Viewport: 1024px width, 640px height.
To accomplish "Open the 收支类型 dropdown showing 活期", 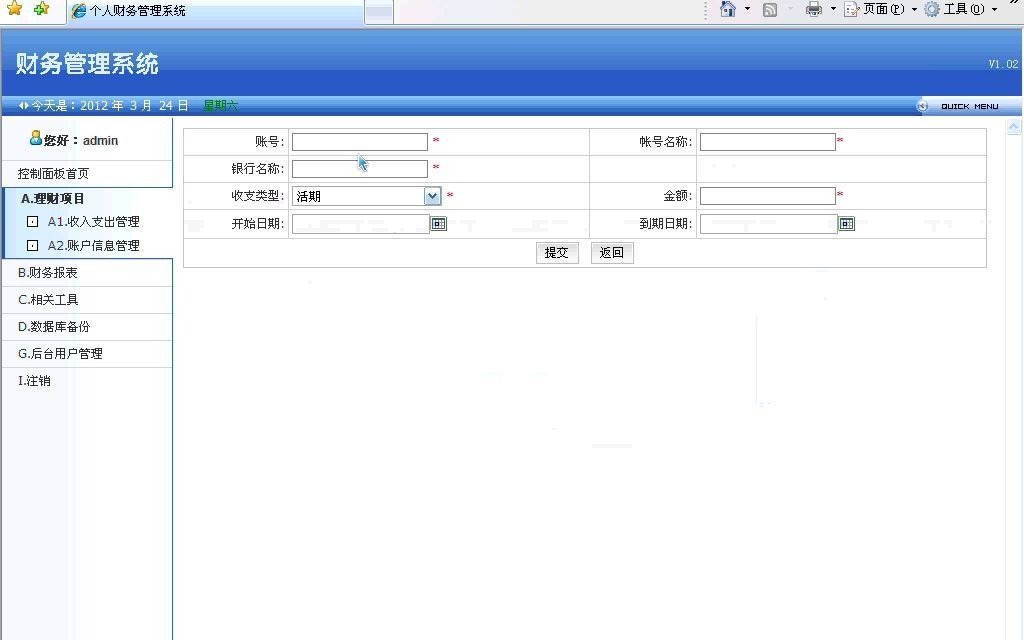I will tap(432, 196).
